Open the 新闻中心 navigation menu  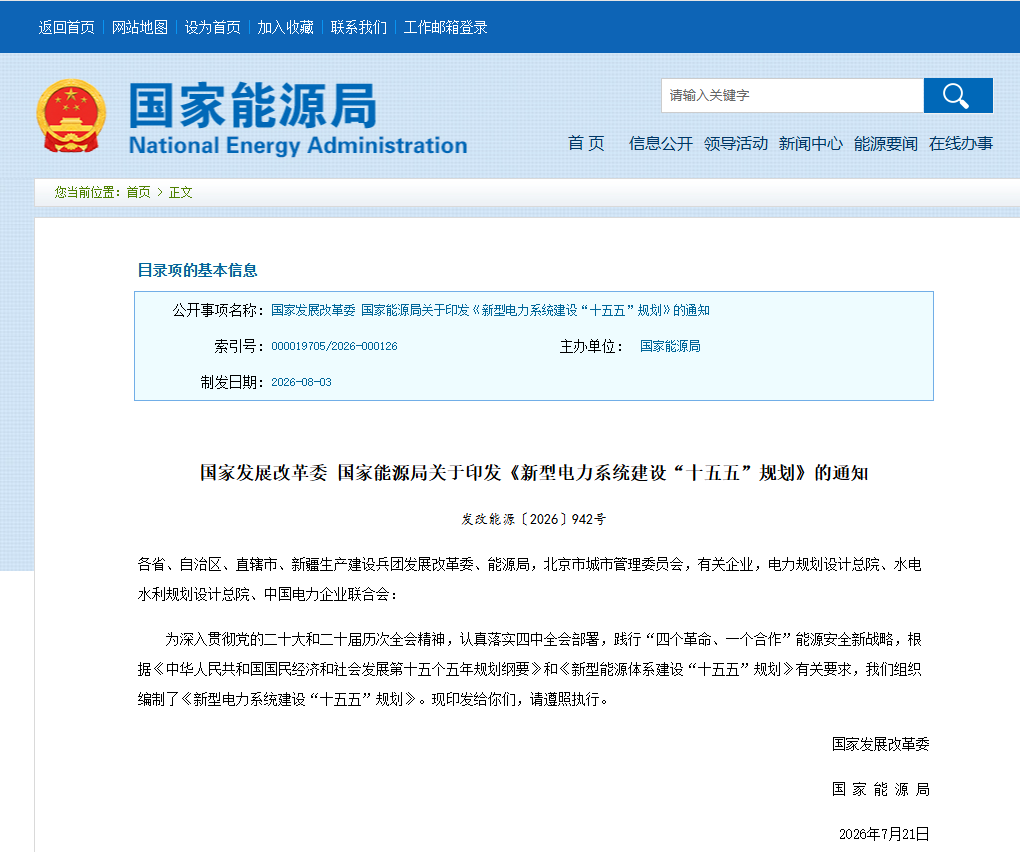point(811,143)
